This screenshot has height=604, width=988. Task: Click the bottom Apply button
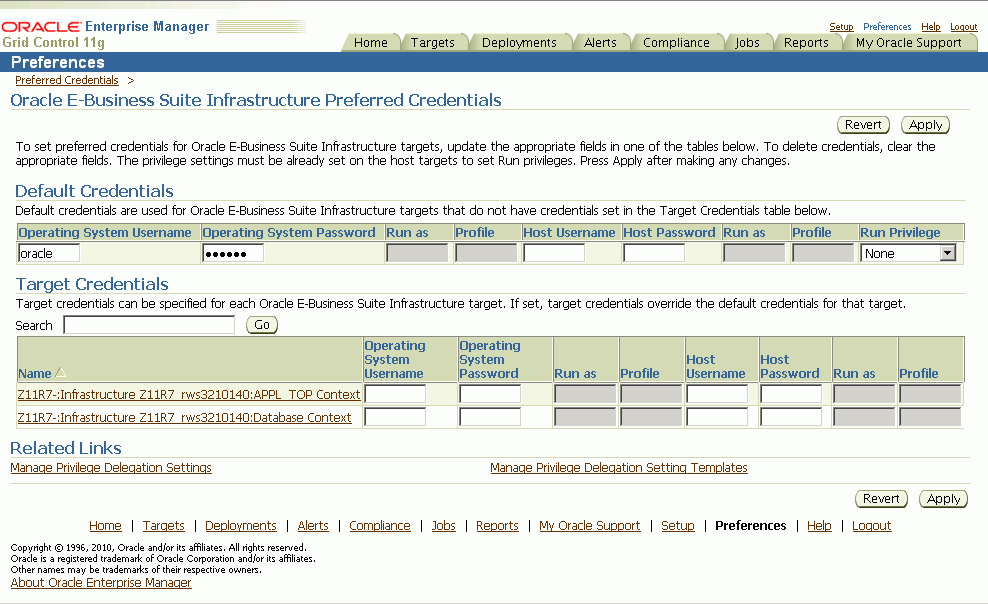coord(943,499)
